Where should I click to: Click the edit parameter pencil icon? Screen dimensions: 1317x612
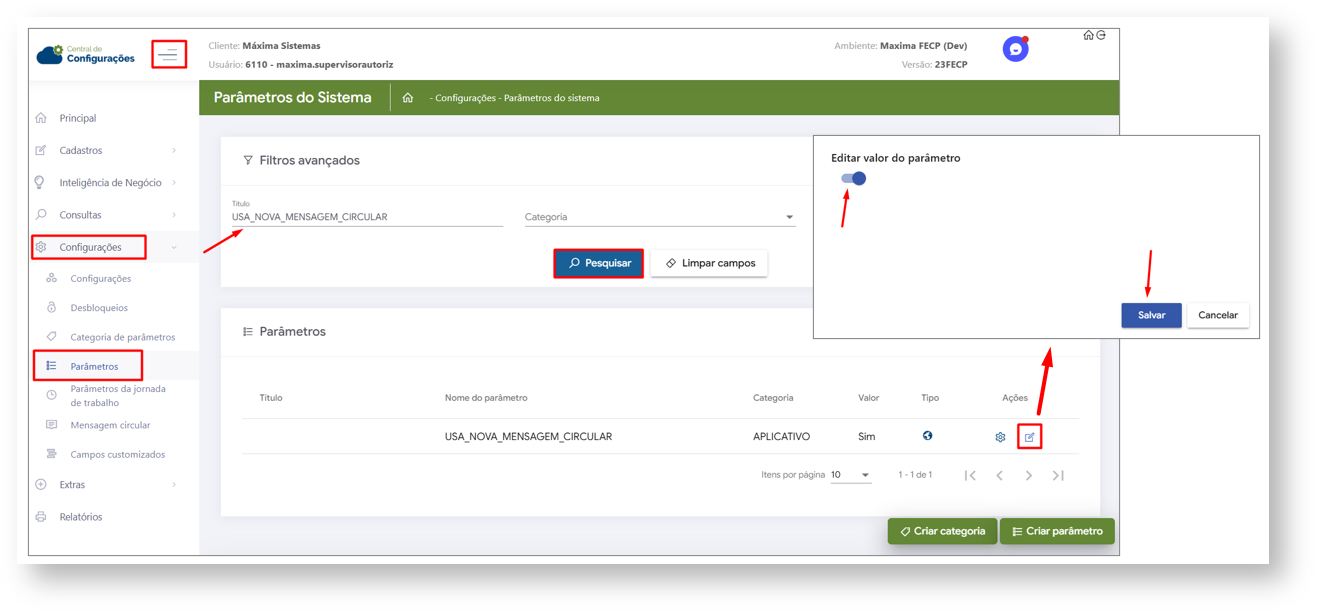point(1029,437)
